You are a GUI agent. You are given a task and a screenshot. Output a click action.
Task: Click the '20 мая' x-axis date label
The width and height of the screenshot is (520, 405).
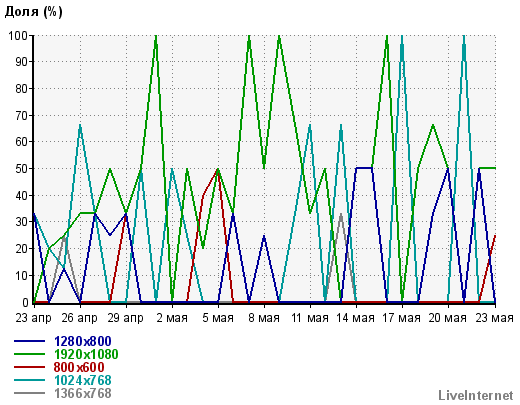click(x=448, y=318)
